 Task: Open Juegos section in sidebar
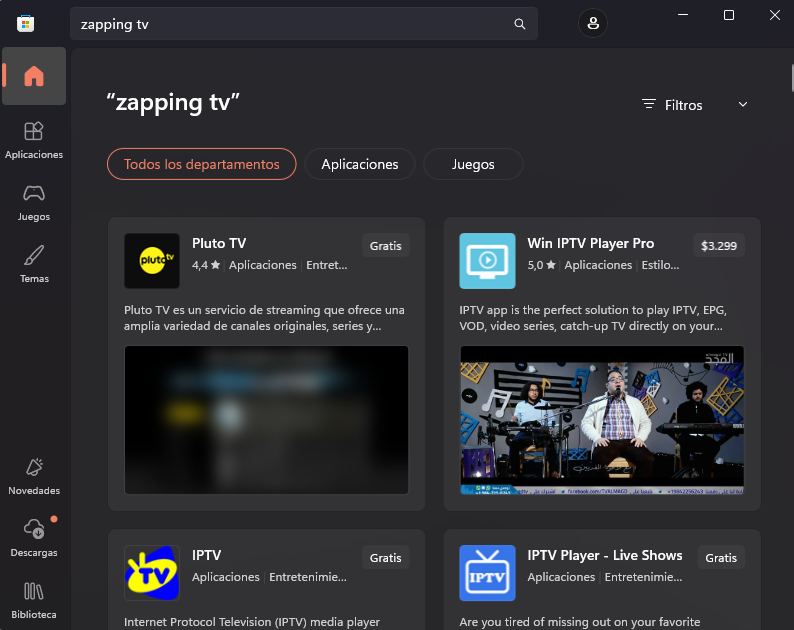click(x=34, y=203)
